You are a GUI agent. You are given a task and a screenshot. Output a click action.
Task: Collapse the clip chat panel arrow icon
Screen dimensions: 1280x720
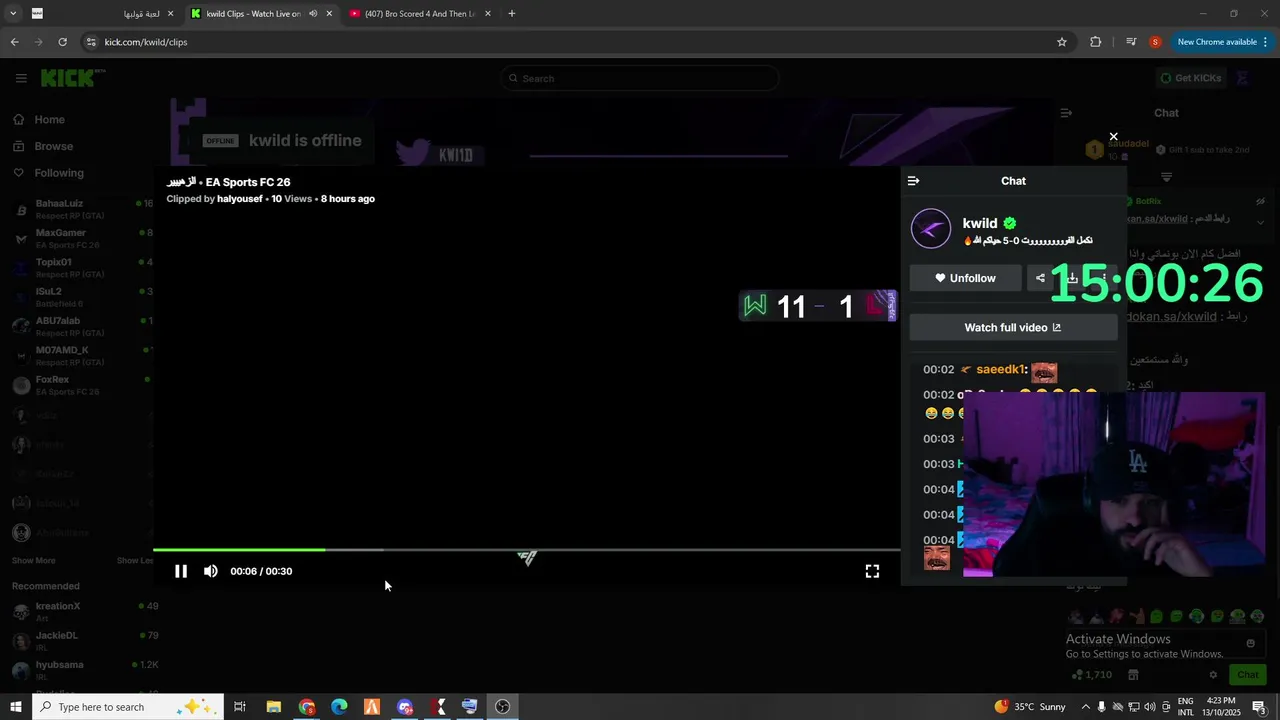(913, 181)
